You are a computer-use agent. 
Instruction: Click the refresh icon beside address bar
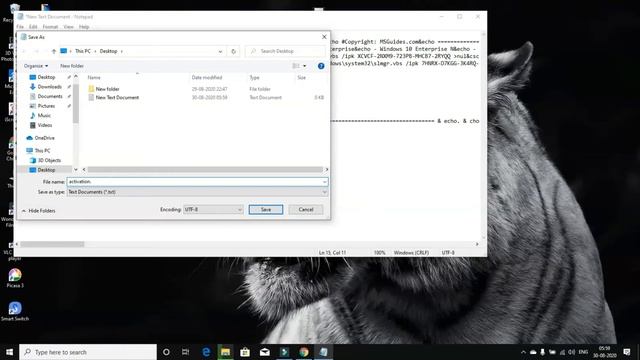click(x=233, y=51)
